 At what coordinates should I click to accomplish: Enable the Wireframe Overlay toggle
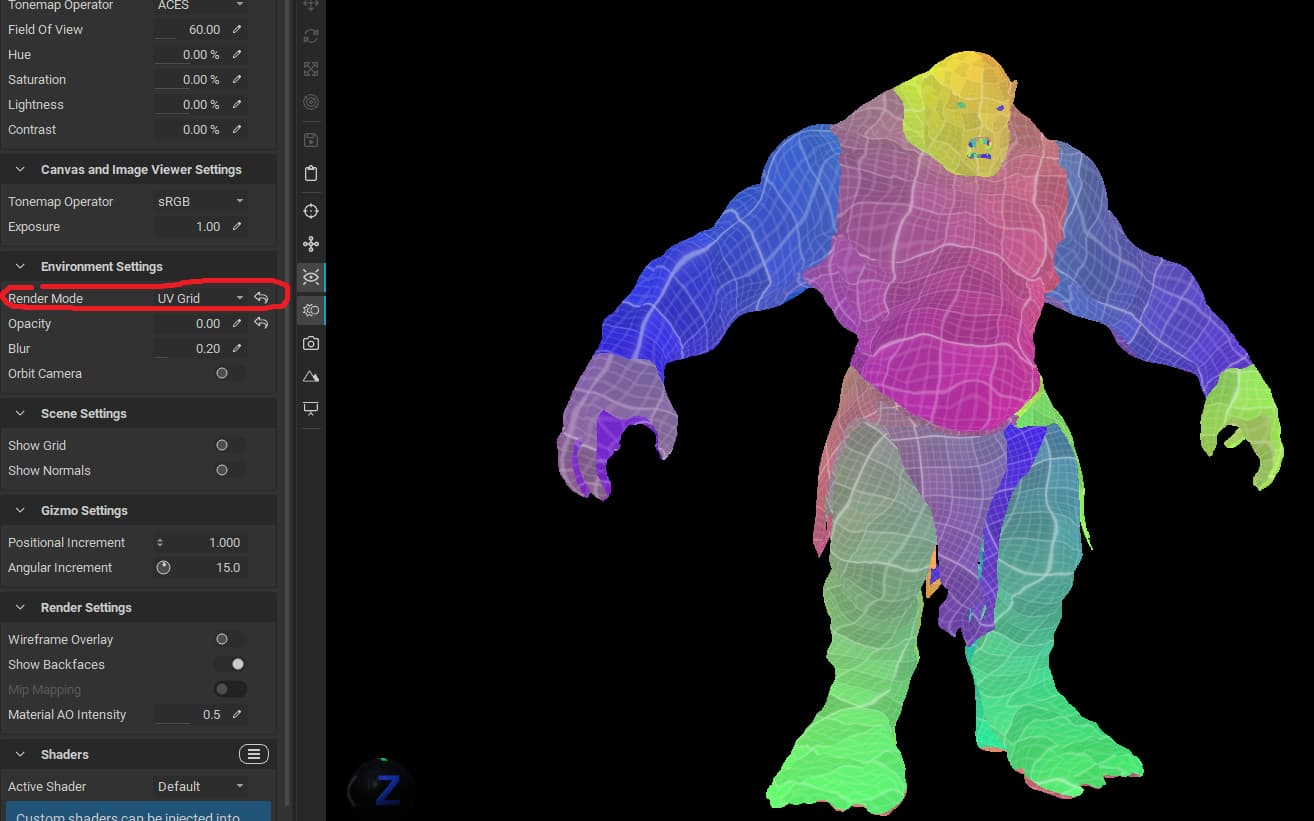click(229, 639)
